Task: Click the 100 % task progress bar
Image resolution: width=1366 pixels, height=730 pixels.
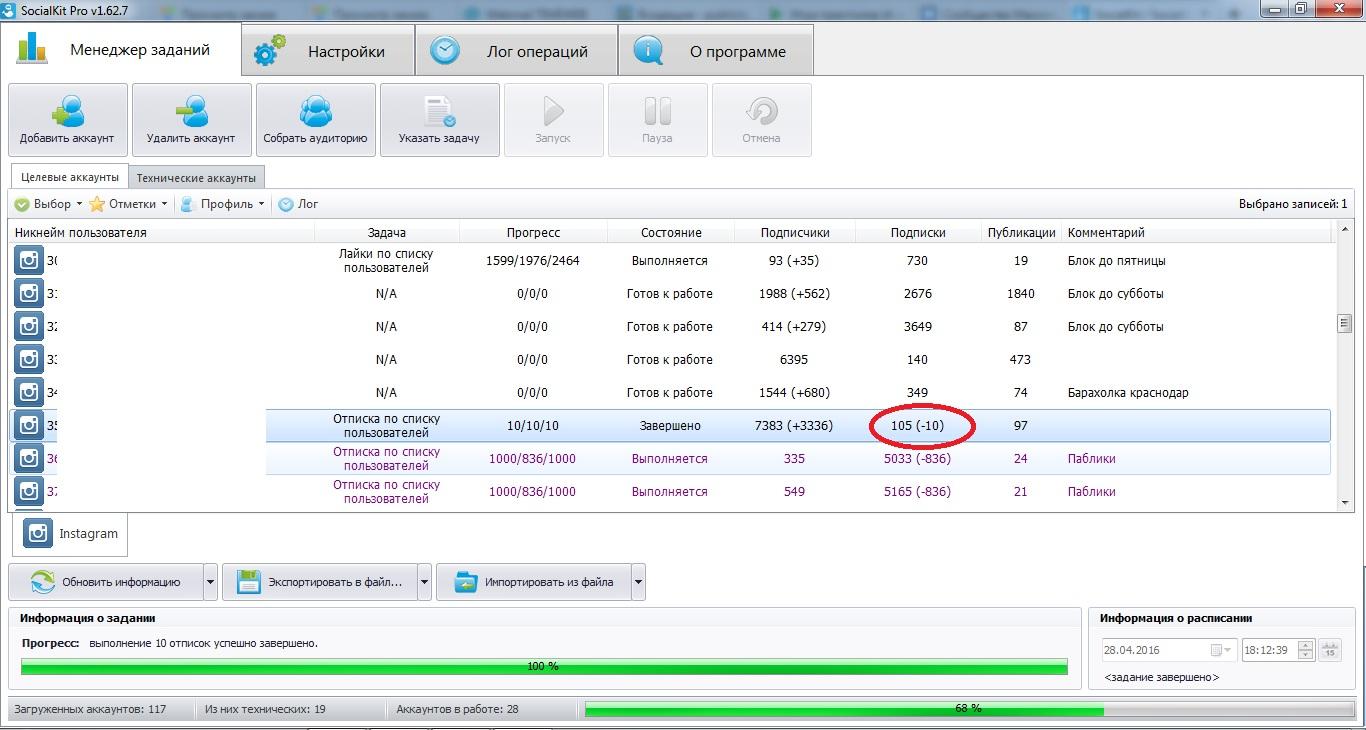Action: click(544, 666)
